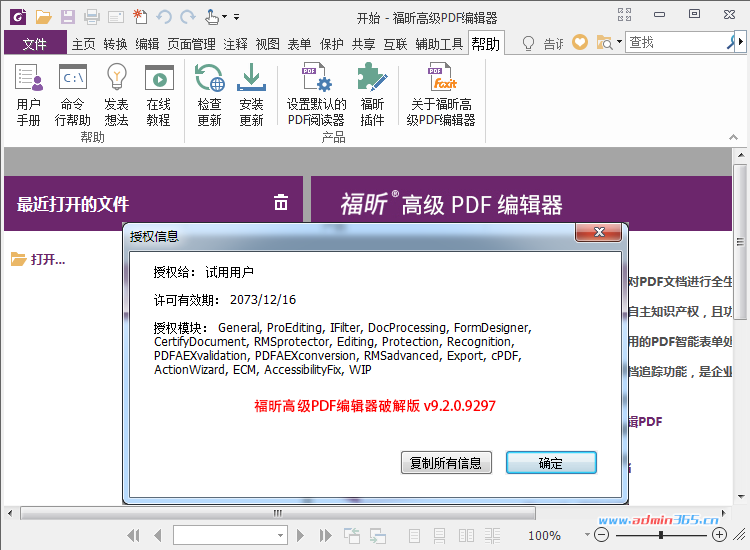The image size is (750, 550).
Task: Expand the folder search dropdown arrow
Action: coord(619,42)
